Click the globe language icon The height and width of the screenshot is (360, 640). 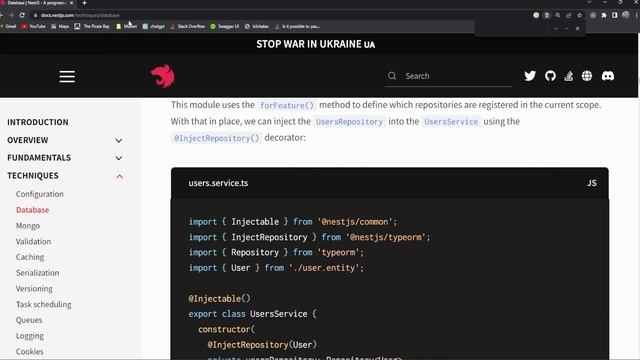[587, 76]
